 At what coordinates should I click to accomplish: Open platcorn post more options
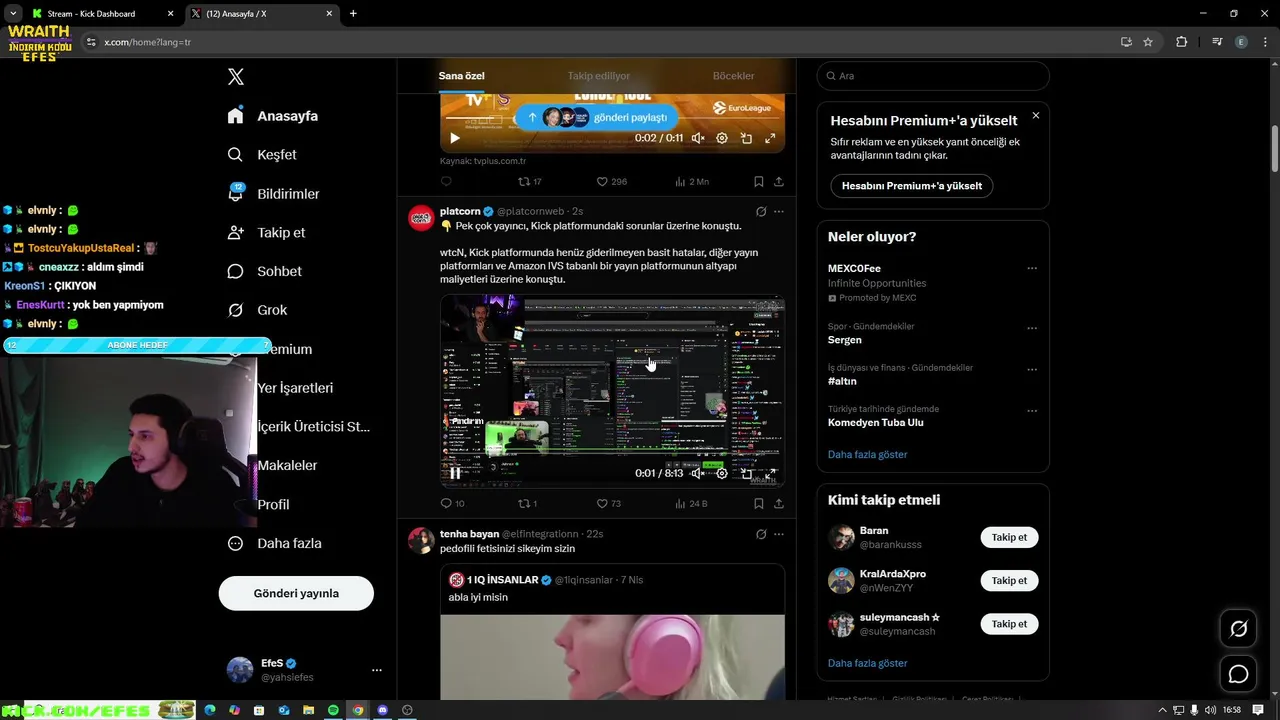779,212
